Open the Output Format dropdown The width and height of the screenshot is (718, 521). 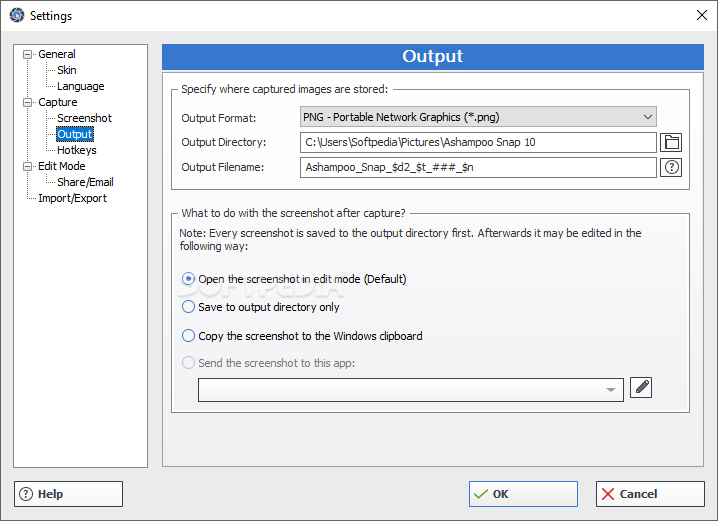coord(478,117)
